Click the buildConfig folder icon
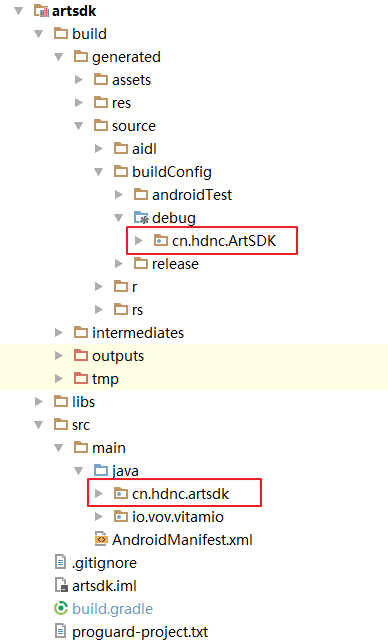The width and height of the screenshot is (388, 642). (x=121, y=171)
